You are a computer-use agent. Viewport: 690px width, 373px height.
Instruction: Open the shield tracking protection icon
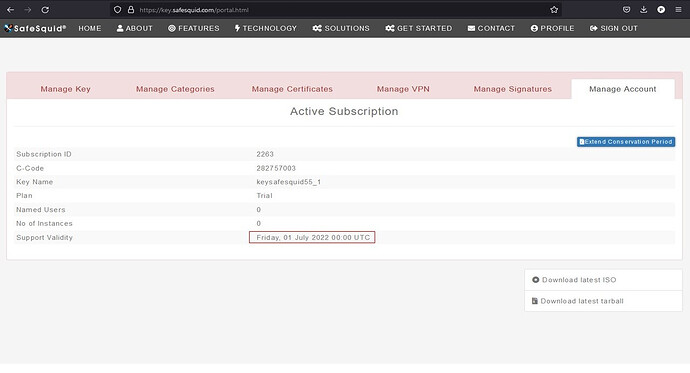point(117,10)
